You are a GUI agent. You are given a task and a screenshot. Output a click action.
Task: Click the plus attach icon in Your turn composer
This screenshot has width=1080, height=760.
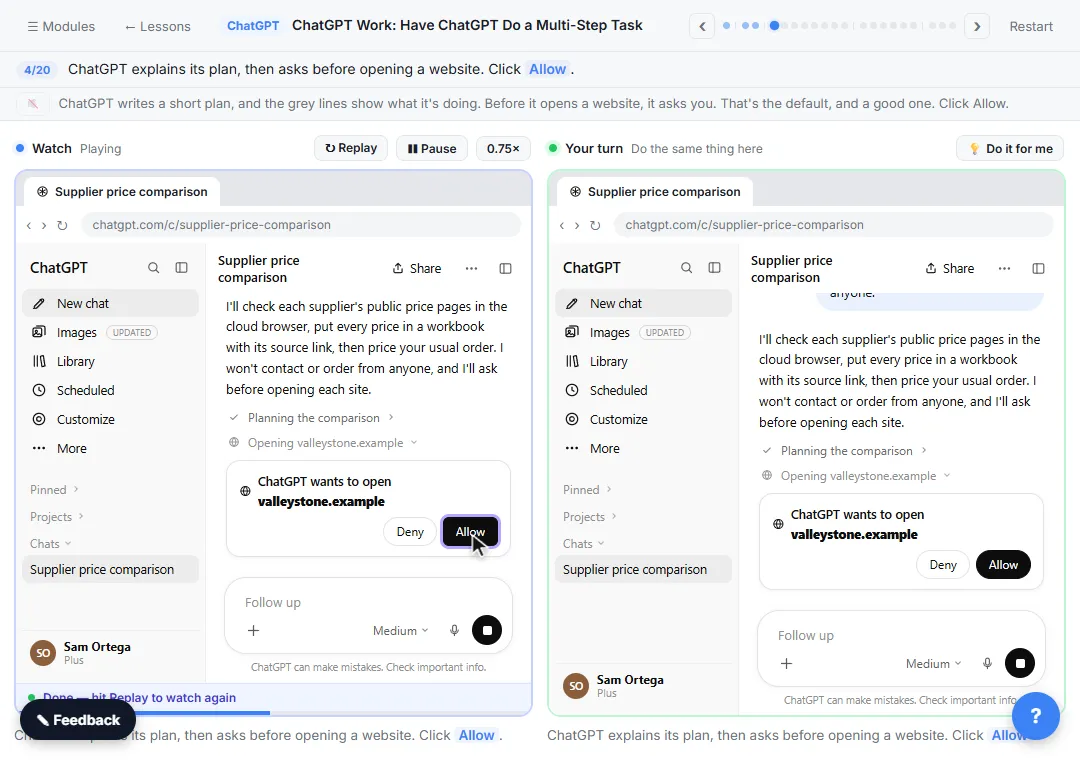(786, 663)
